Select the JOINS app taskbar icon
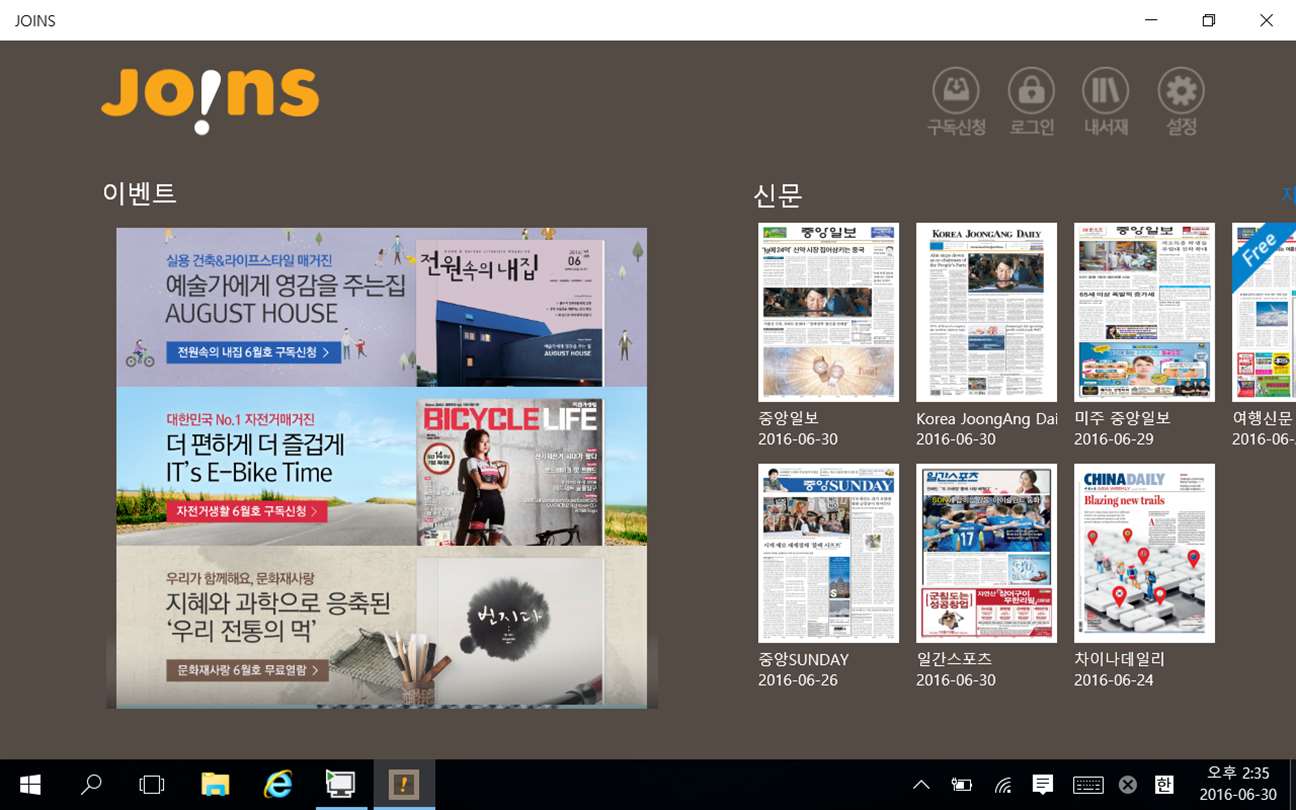The image size is (1296, 810). [404, 785]
